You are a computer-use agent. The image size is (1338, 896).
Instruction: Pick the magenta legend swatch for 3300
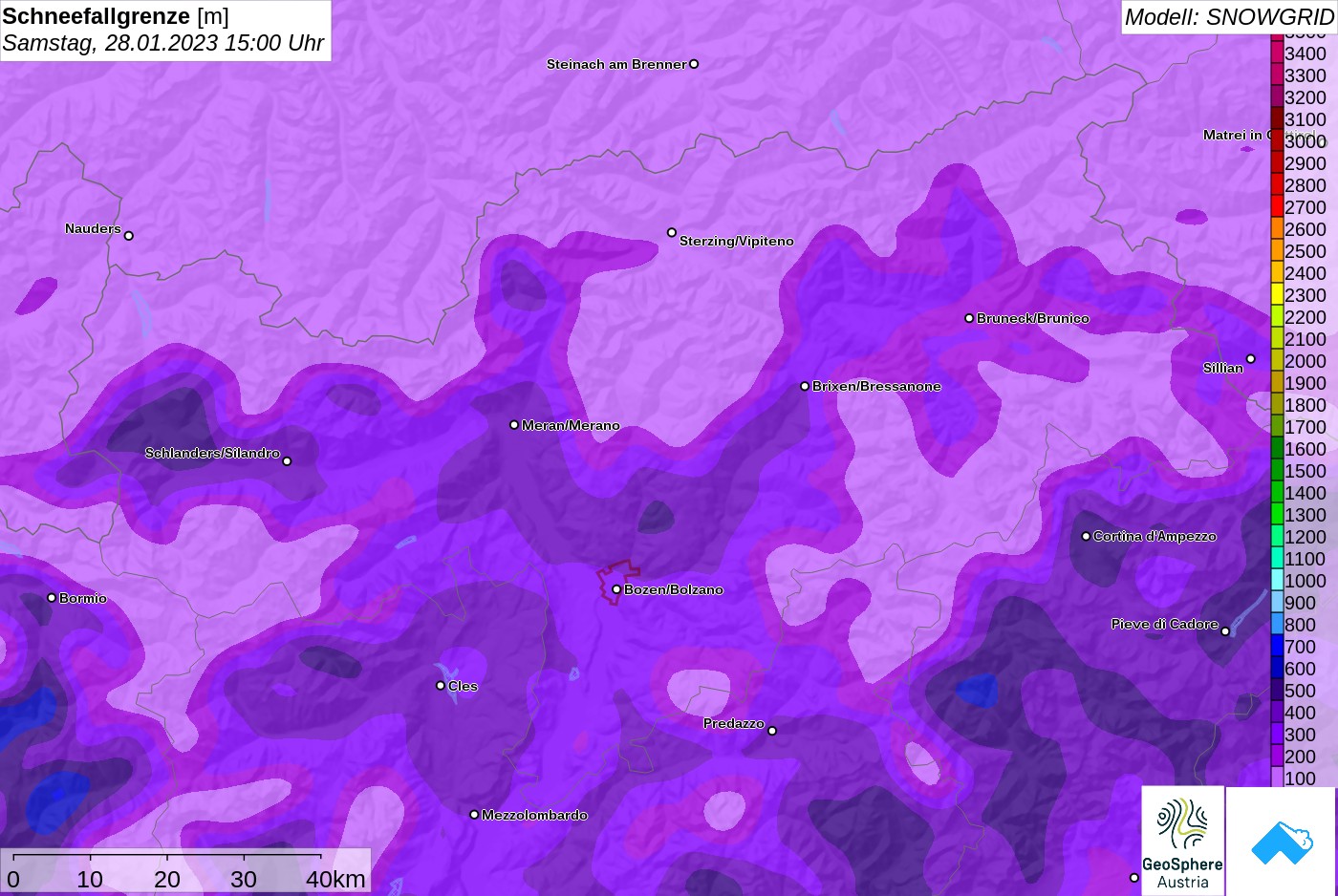[1277, 75]
